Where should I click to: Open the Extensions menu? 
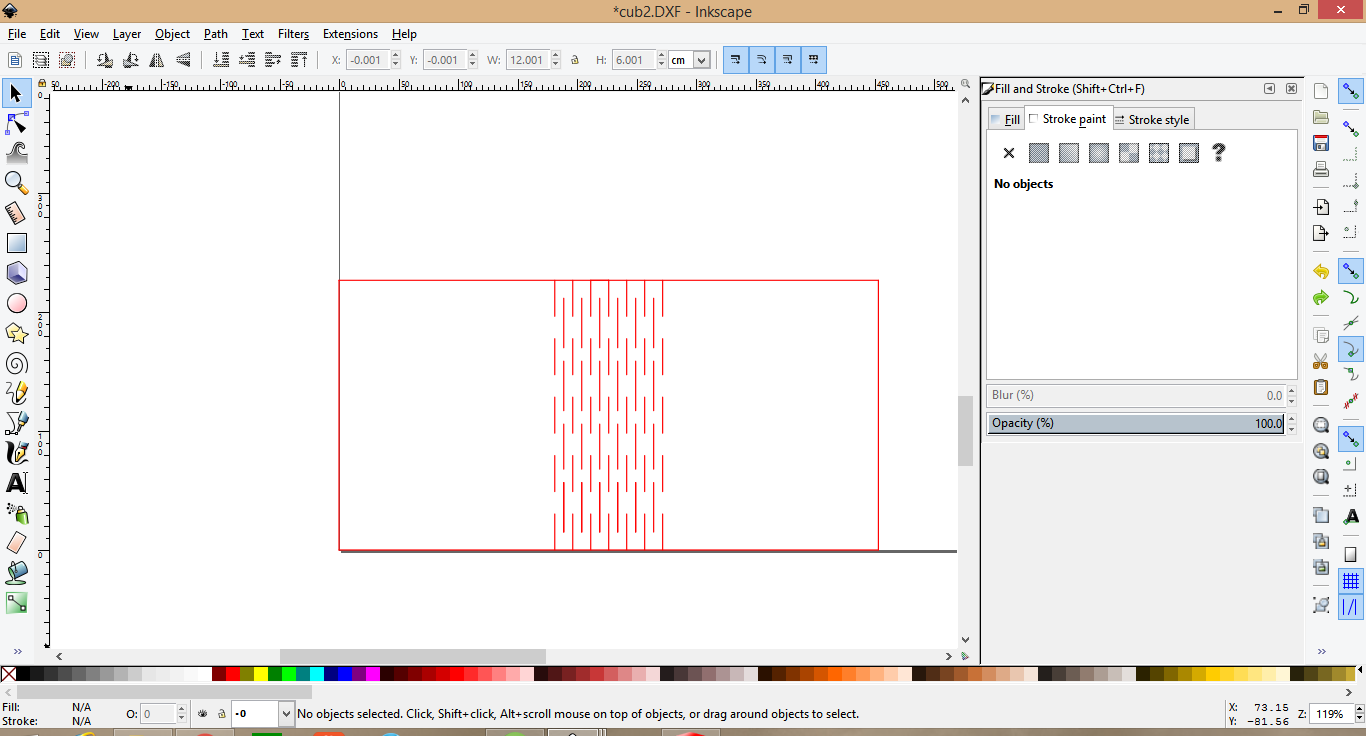coord(350,34)
